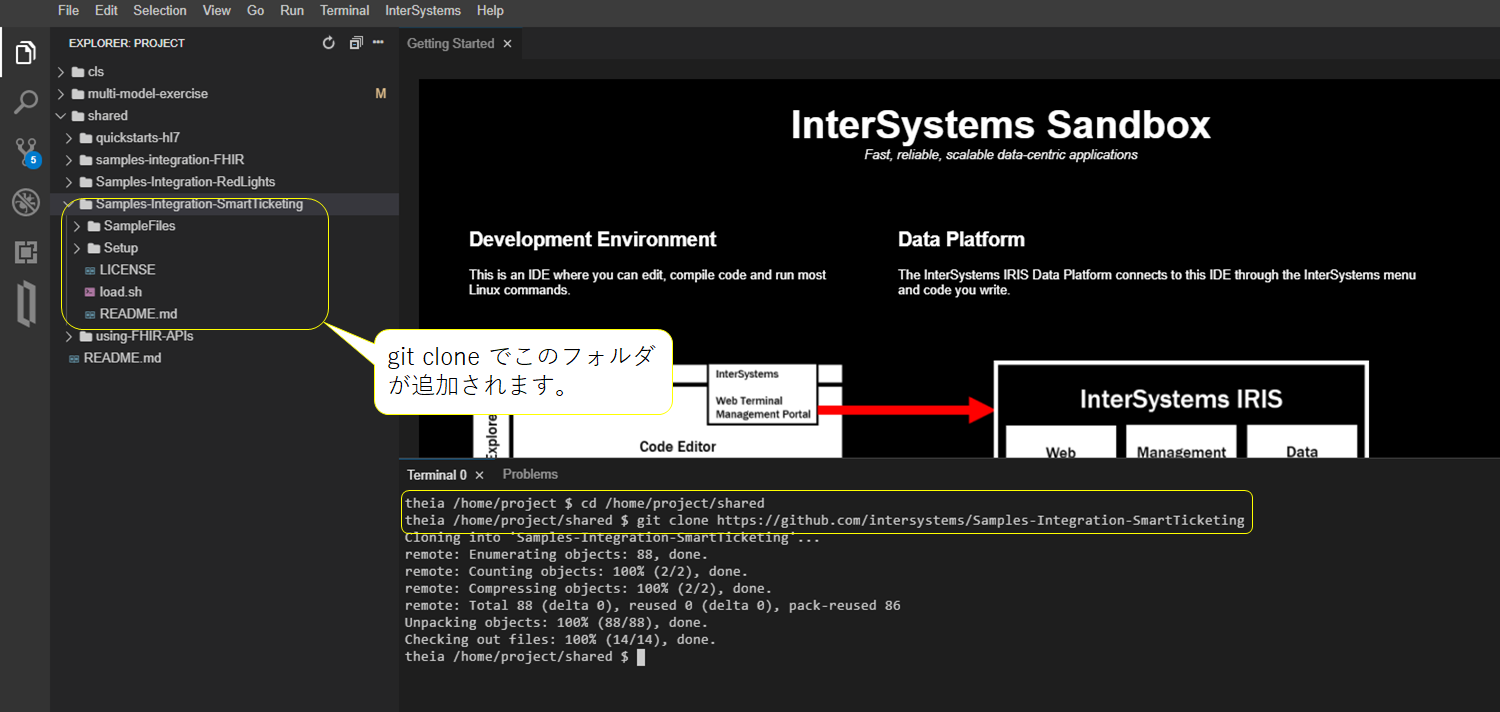Expand the SampleFiles folder
1500x712 pixels.
(139, 226)
